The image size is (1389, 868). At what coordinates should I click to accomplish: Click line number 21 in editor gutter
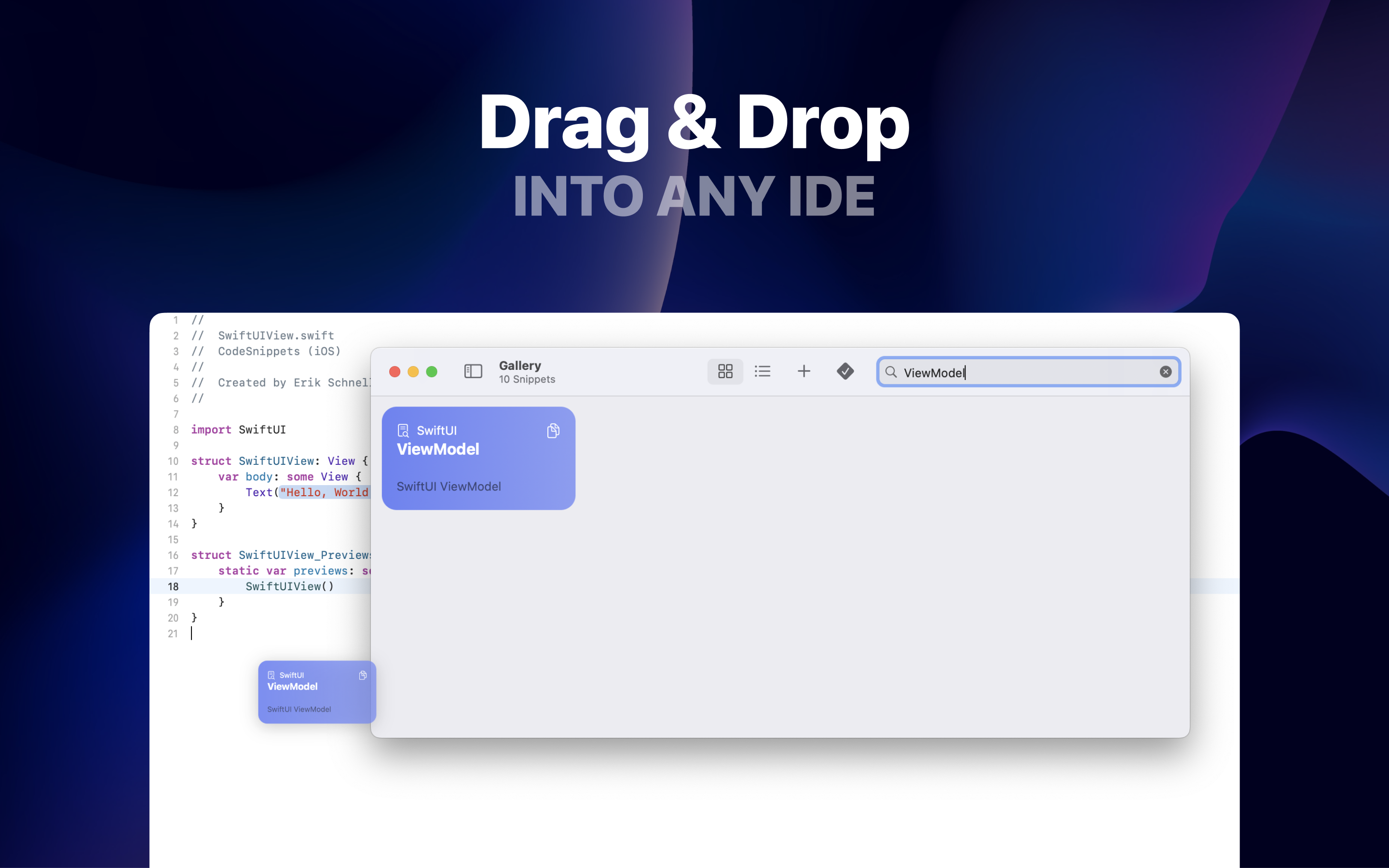(173, 633)
